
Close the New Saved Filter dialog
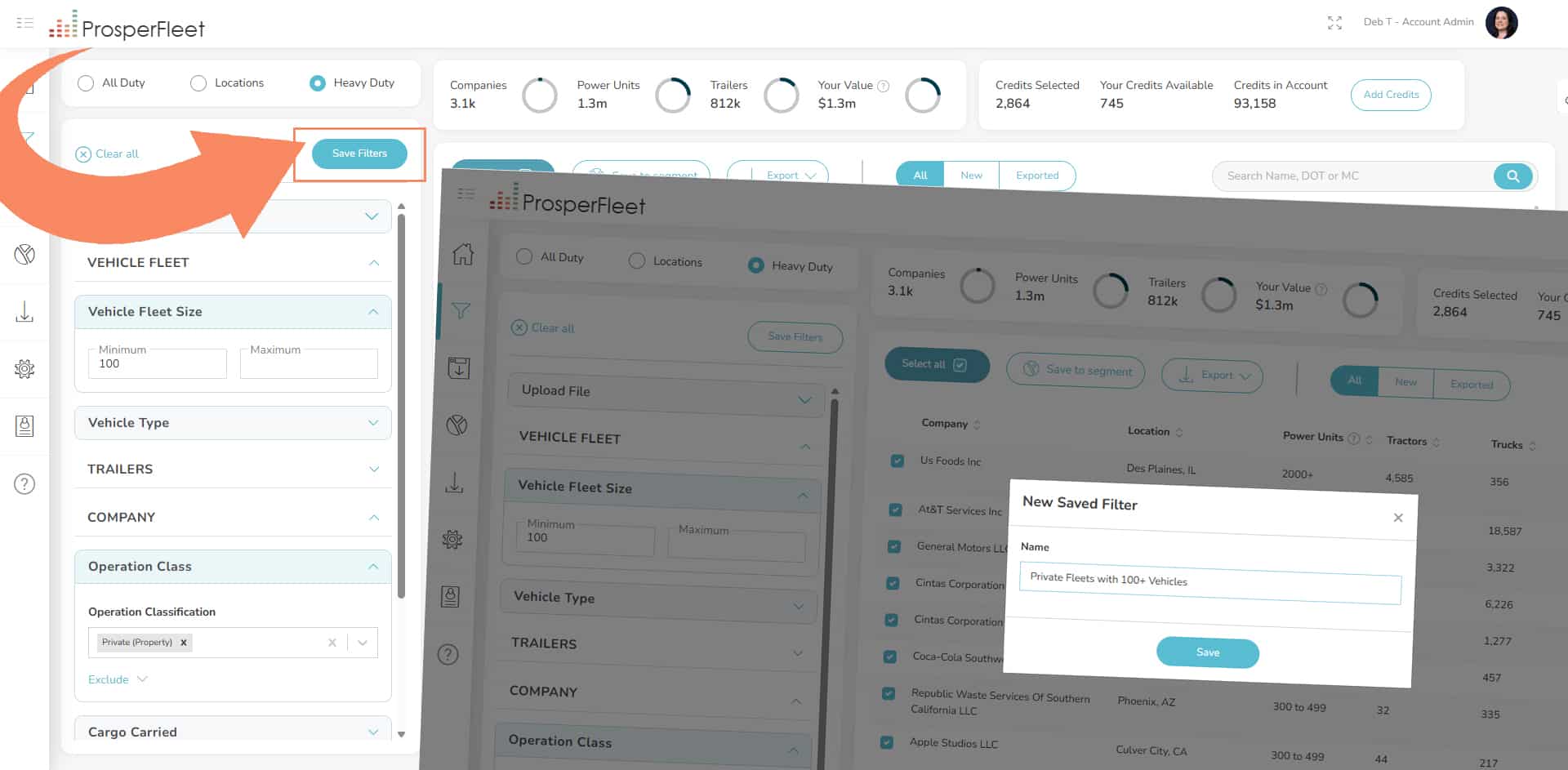1398,518
